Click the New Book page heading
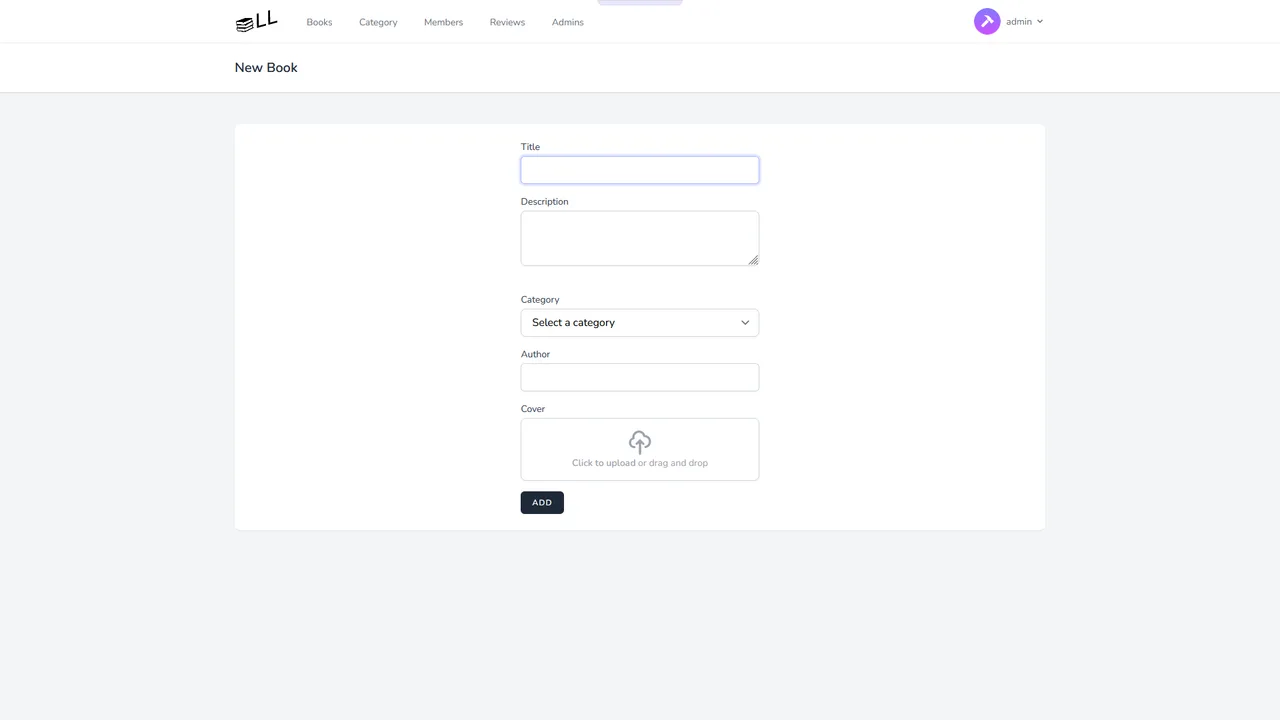1280x720 pixels. click(x=266, y=68)
